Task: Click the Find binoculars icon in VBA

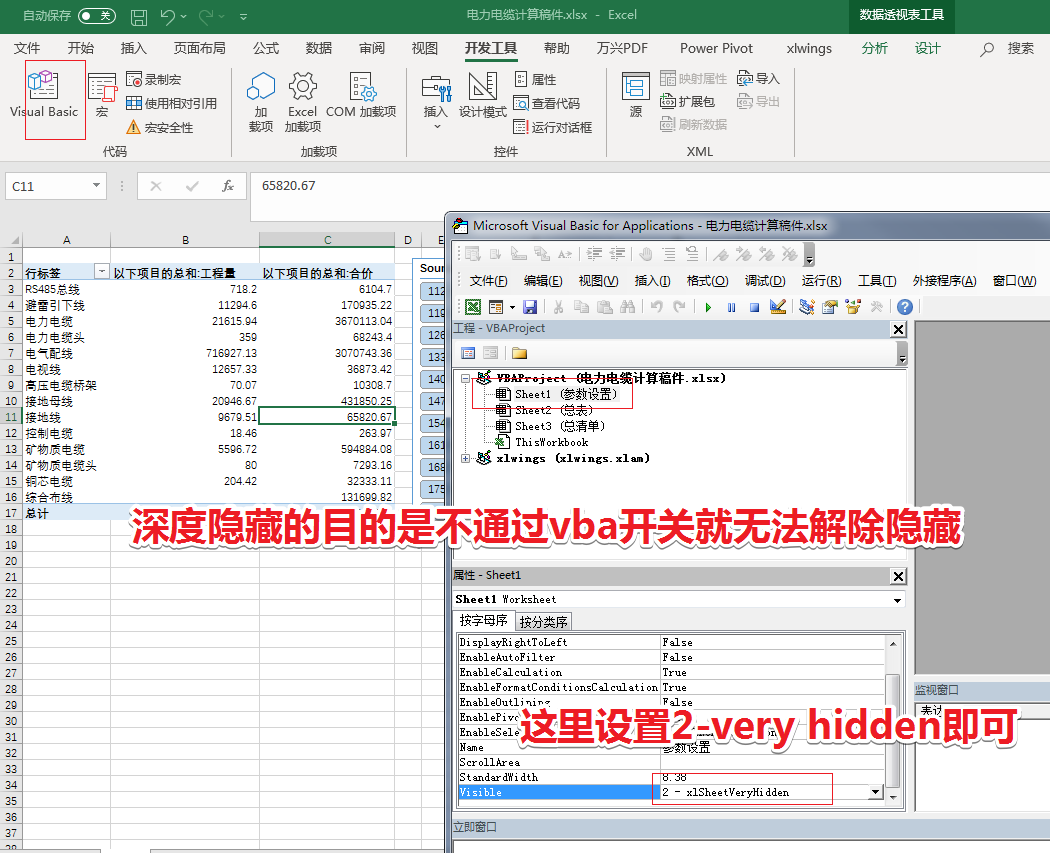Action: click(627, 307)
